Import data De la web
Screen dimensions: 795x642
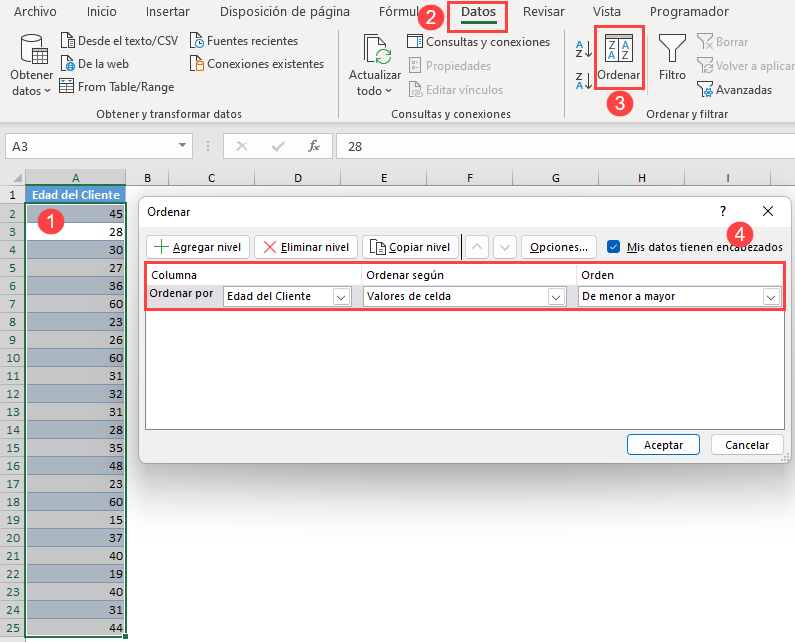coord(95,64)
